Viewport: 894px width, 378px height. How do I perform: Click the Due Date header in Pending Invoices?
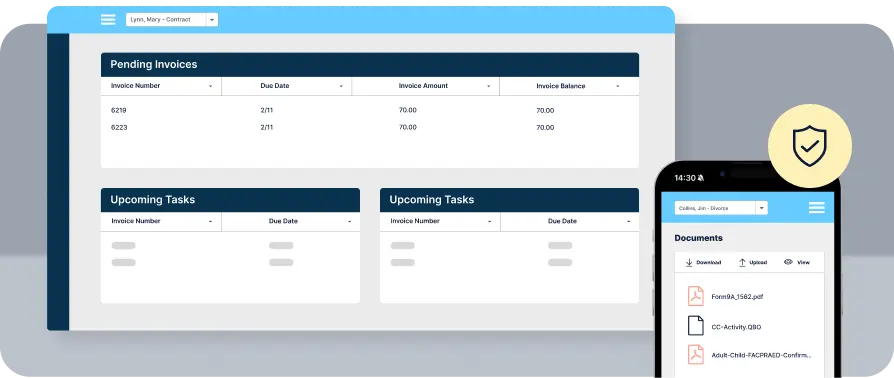[x=275, y=86]
